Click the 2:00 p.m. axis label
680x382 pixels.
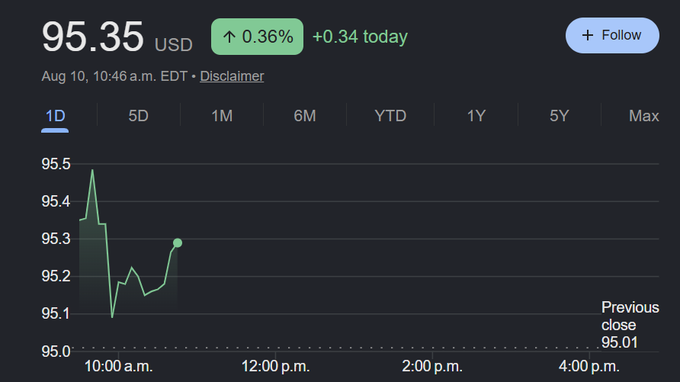(432, 366)
